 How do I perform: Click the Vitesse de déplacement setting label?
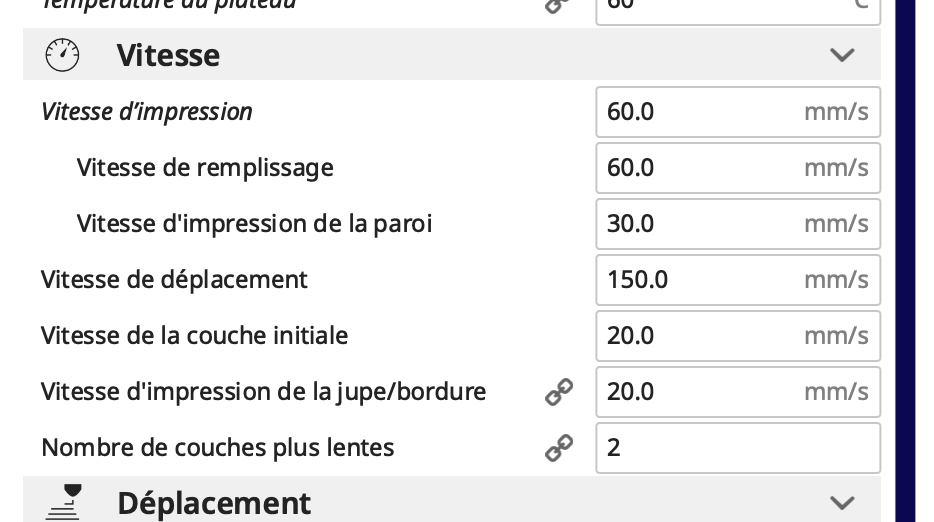click(174, 279)
